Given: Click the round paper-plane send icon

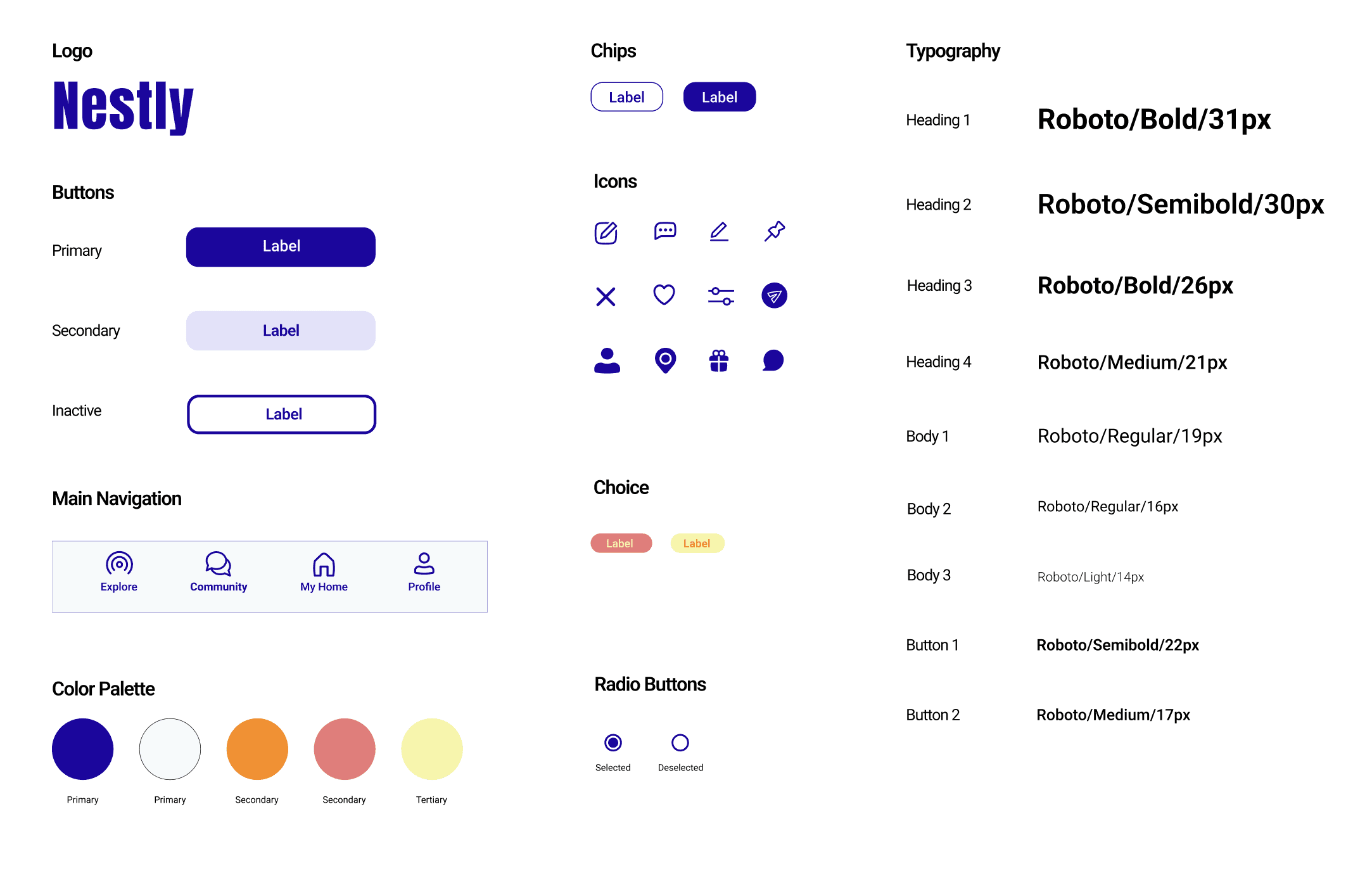Looking at the screenshot, I should tap(774, 295).
